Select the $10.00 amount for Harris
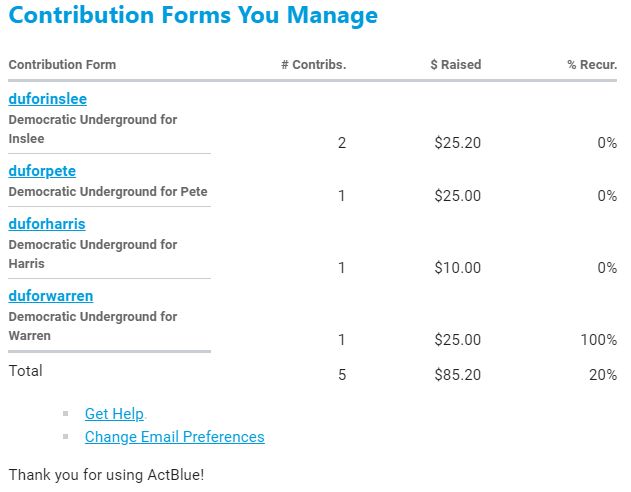The width and height of the screenshot is (631, 492). point(457,268)
